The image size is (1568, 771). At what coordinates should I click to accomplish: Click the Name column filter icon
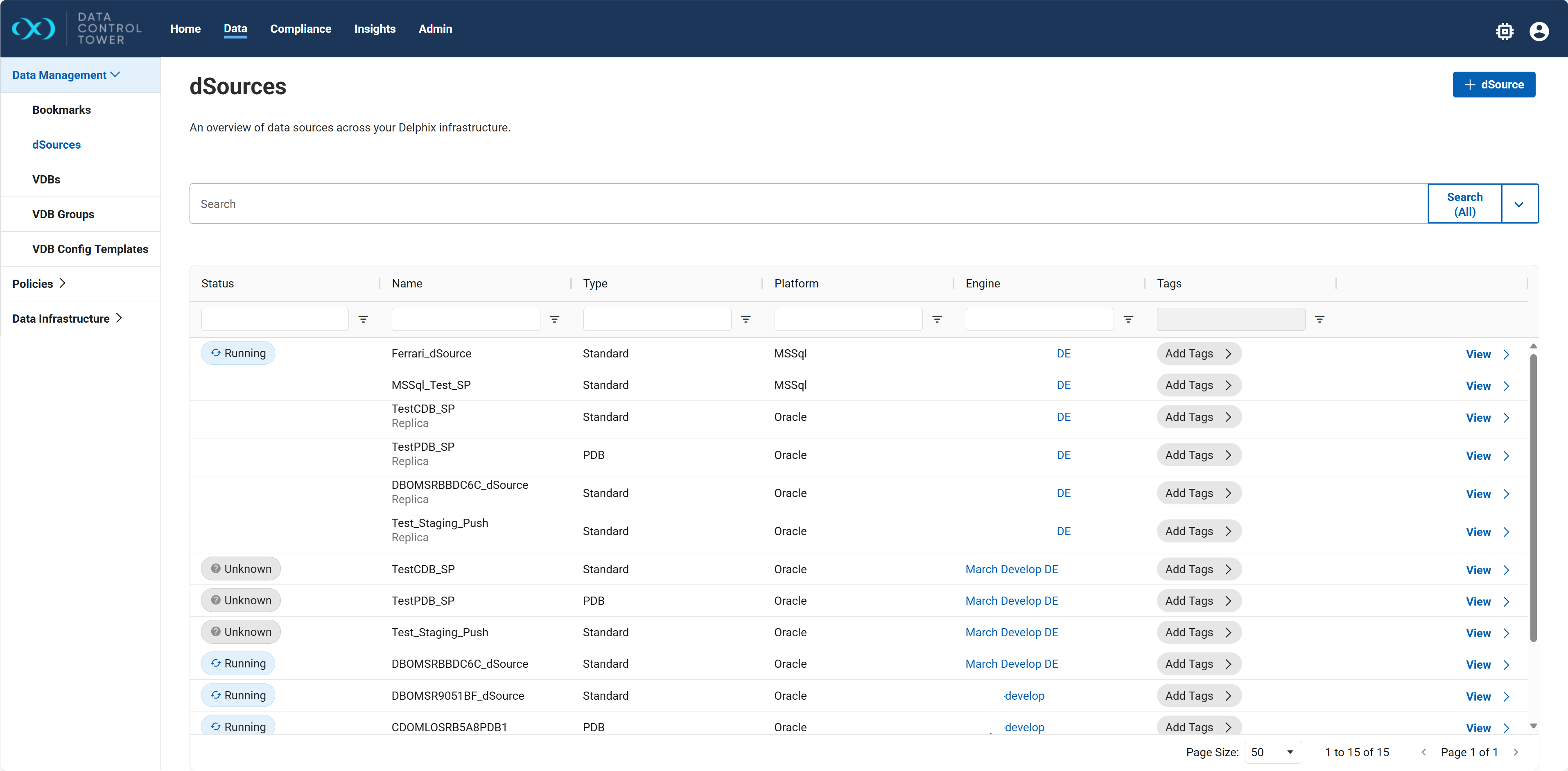pos(554,319)
